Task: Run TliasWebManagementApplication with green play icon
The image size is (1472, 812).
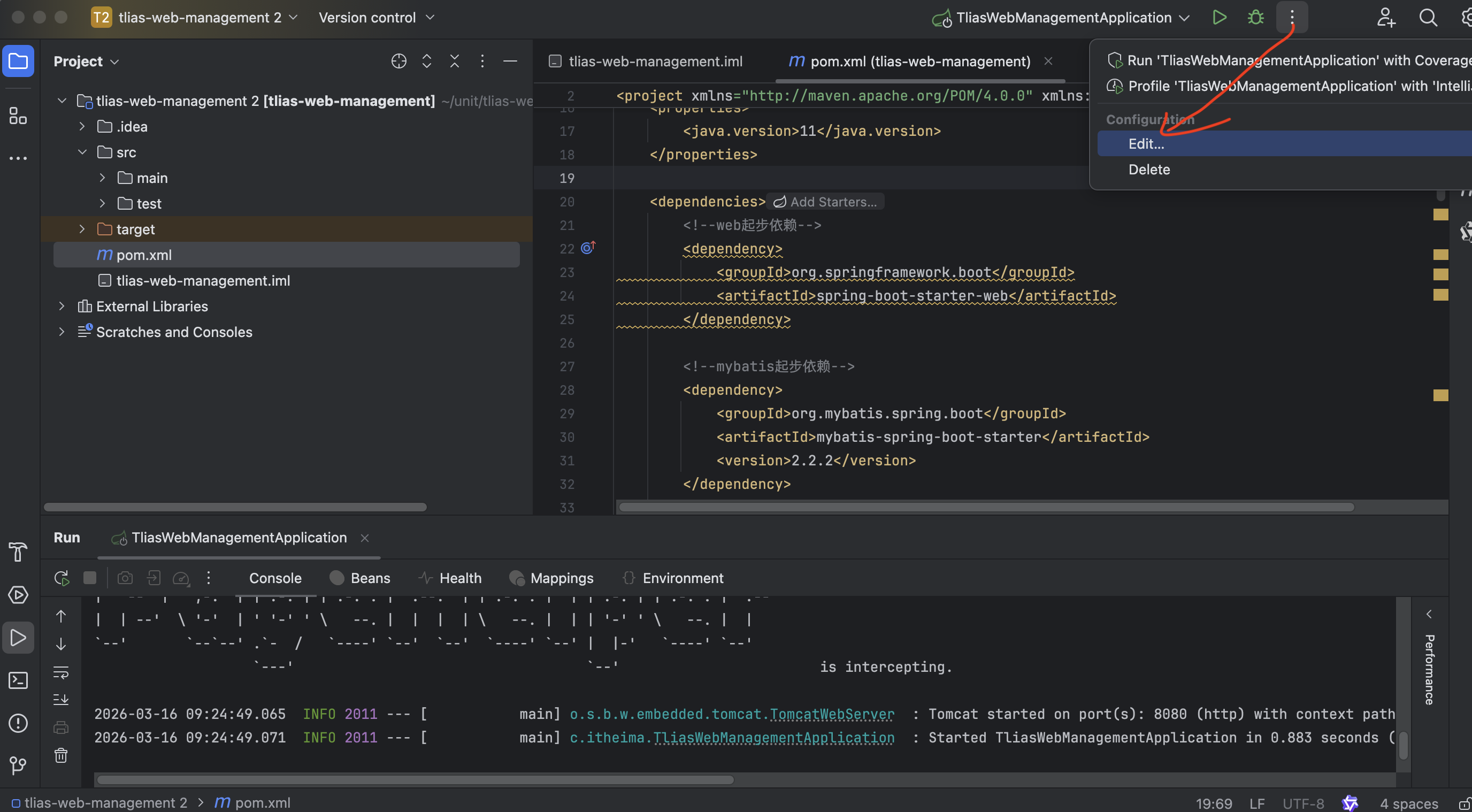Action: [1220, 18]
